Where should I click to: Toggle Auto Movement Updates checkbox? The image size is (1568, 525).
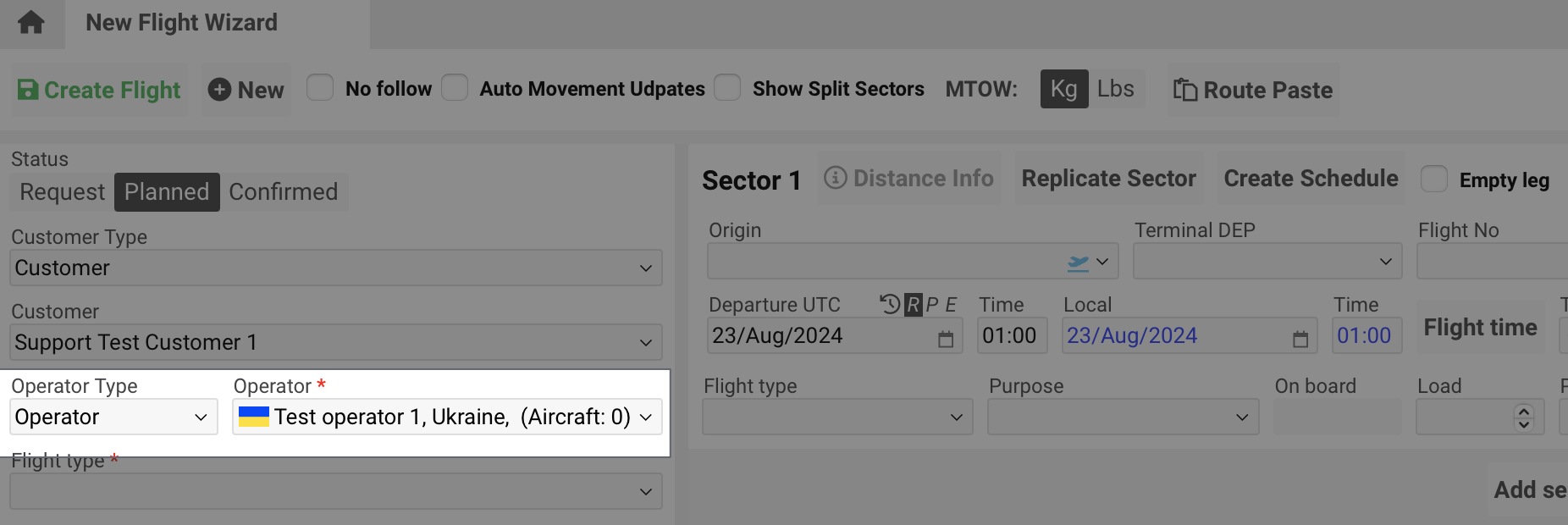coord(455,88)
